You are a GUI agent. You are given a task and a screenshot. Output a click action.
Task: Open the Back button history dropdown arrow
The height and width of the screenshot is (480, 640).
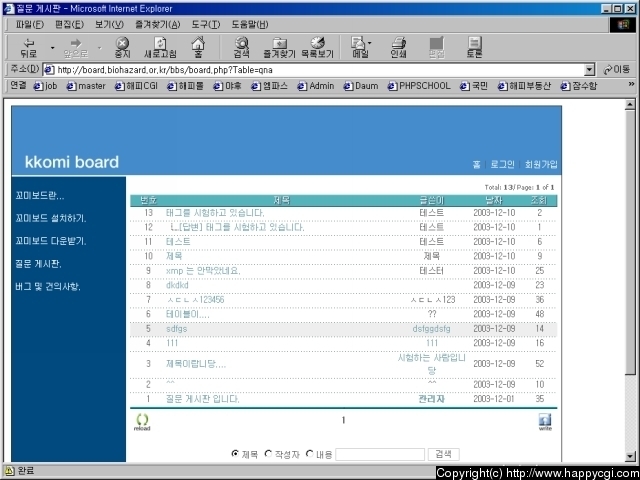52,48
